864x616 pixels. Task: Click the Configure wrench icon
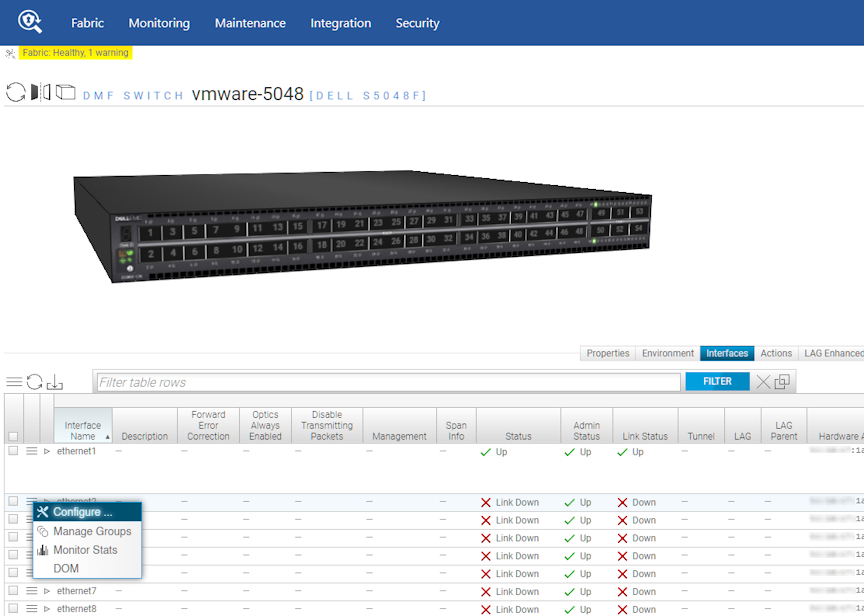[x=42, y=512]
